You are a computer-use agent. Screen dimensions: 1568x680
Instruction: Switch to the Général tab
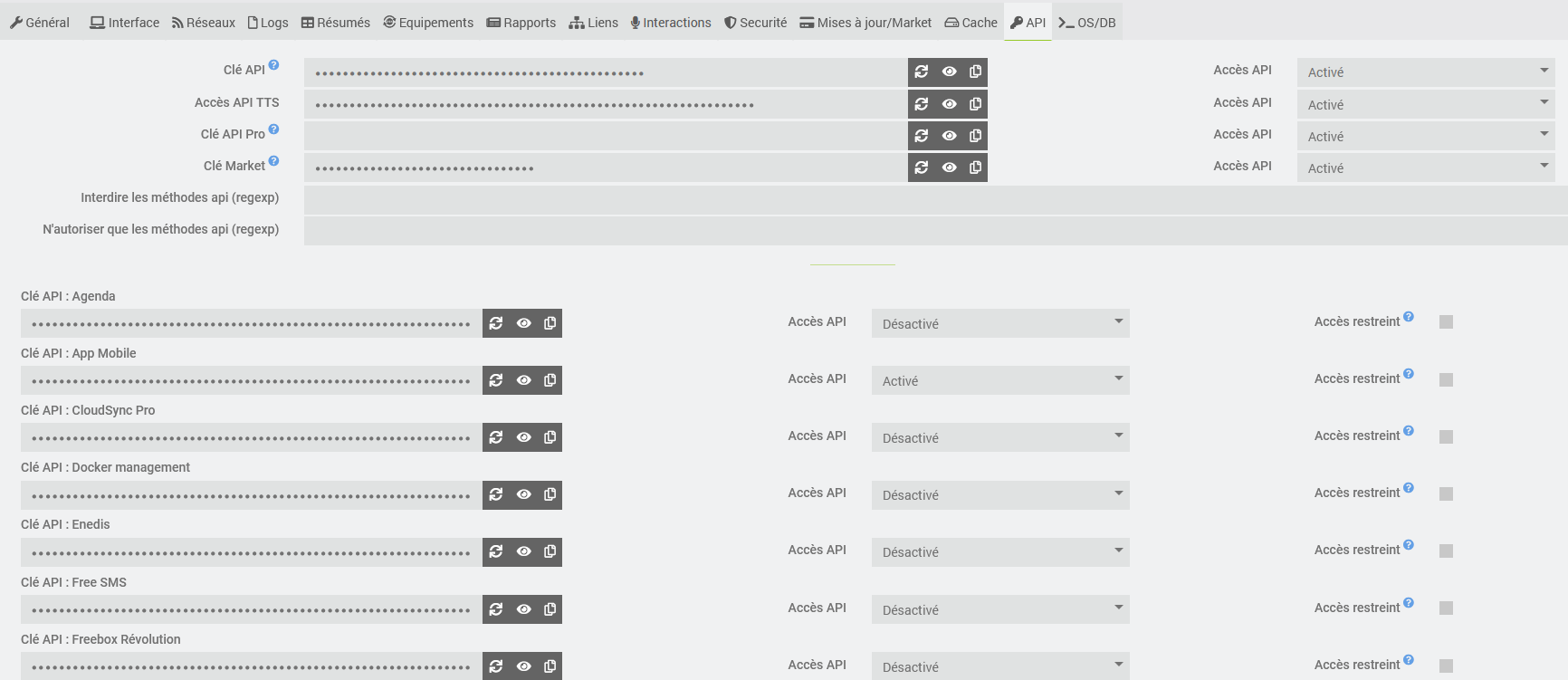pos(40,23)
